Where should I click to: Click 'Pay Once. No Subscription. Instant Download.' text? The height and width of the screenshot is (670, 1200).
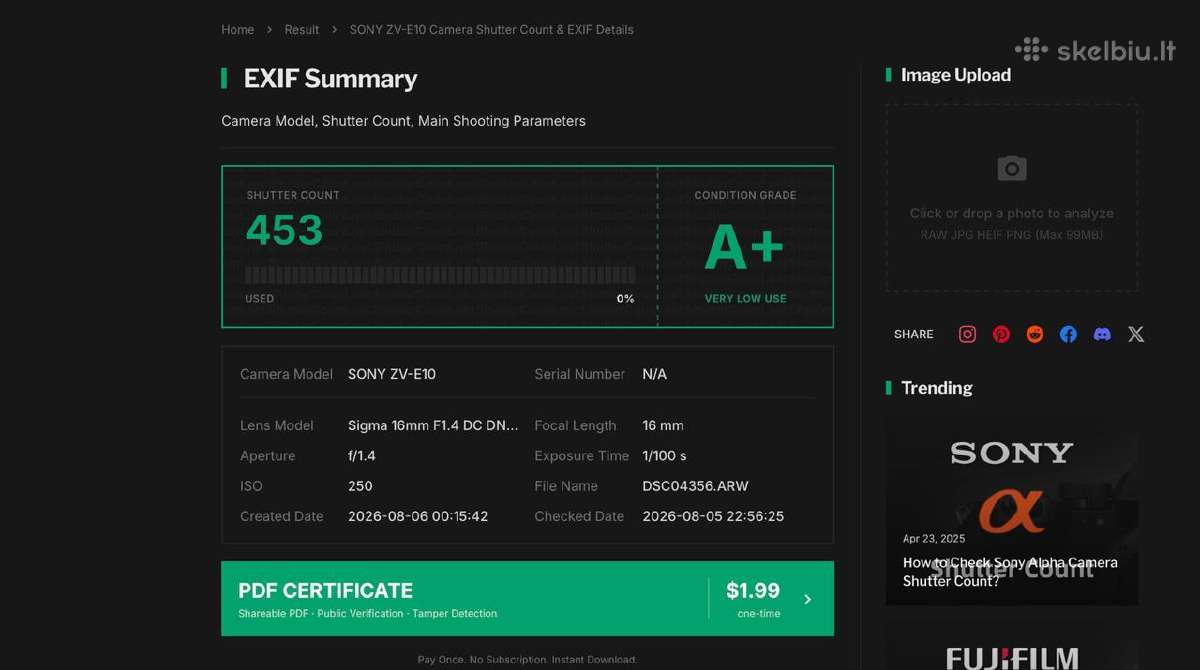coord(527,660)
